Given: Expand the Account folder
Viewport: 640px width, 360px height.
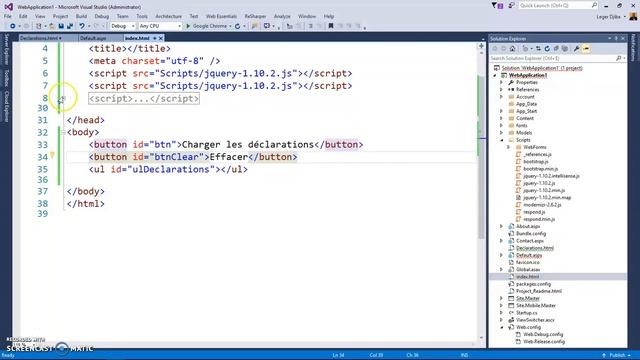Looking at the screenshot, I should [x=502, y=97].
